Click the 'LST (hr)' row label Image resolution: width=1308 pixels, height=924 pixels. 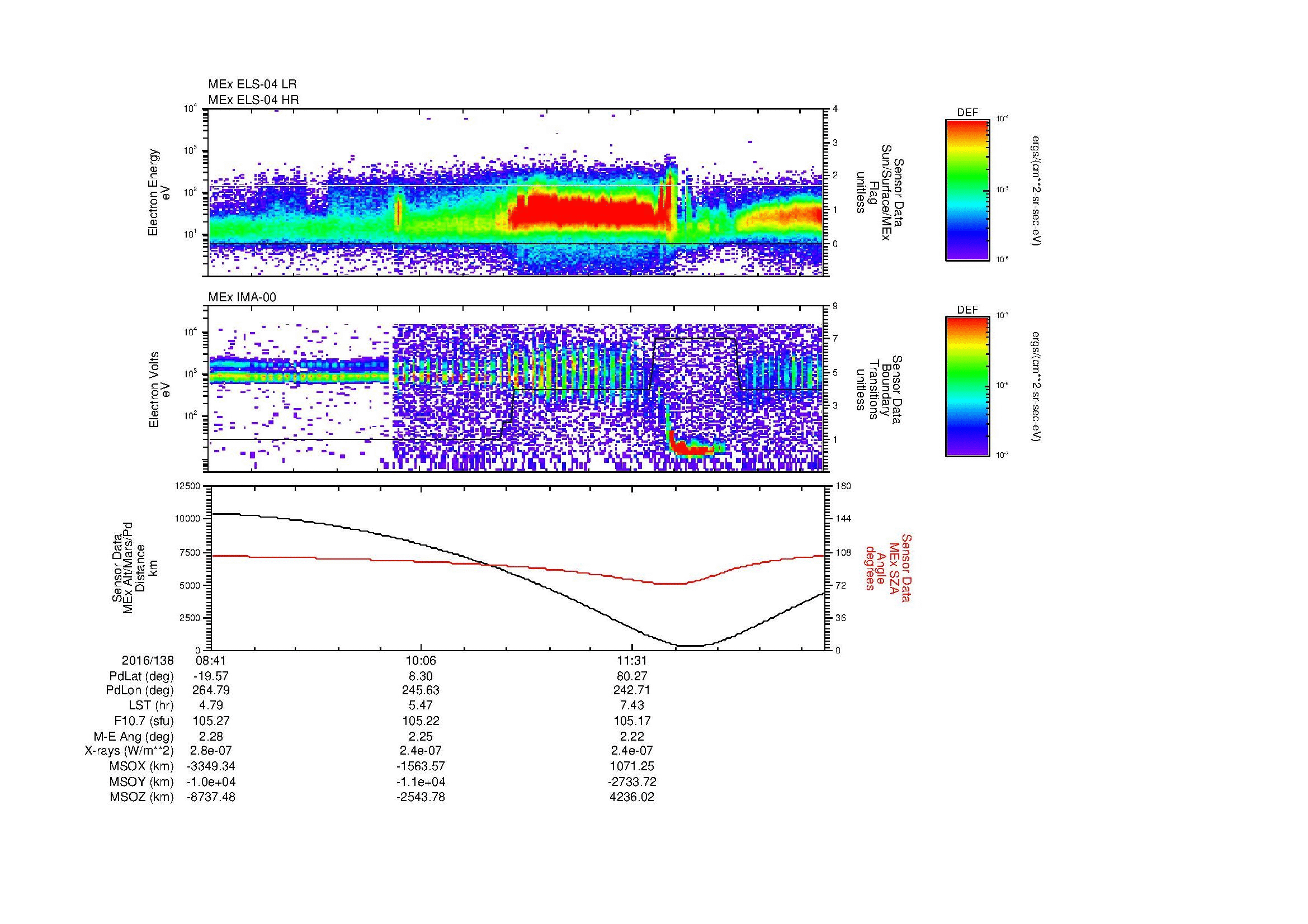(x=150, y=705)
